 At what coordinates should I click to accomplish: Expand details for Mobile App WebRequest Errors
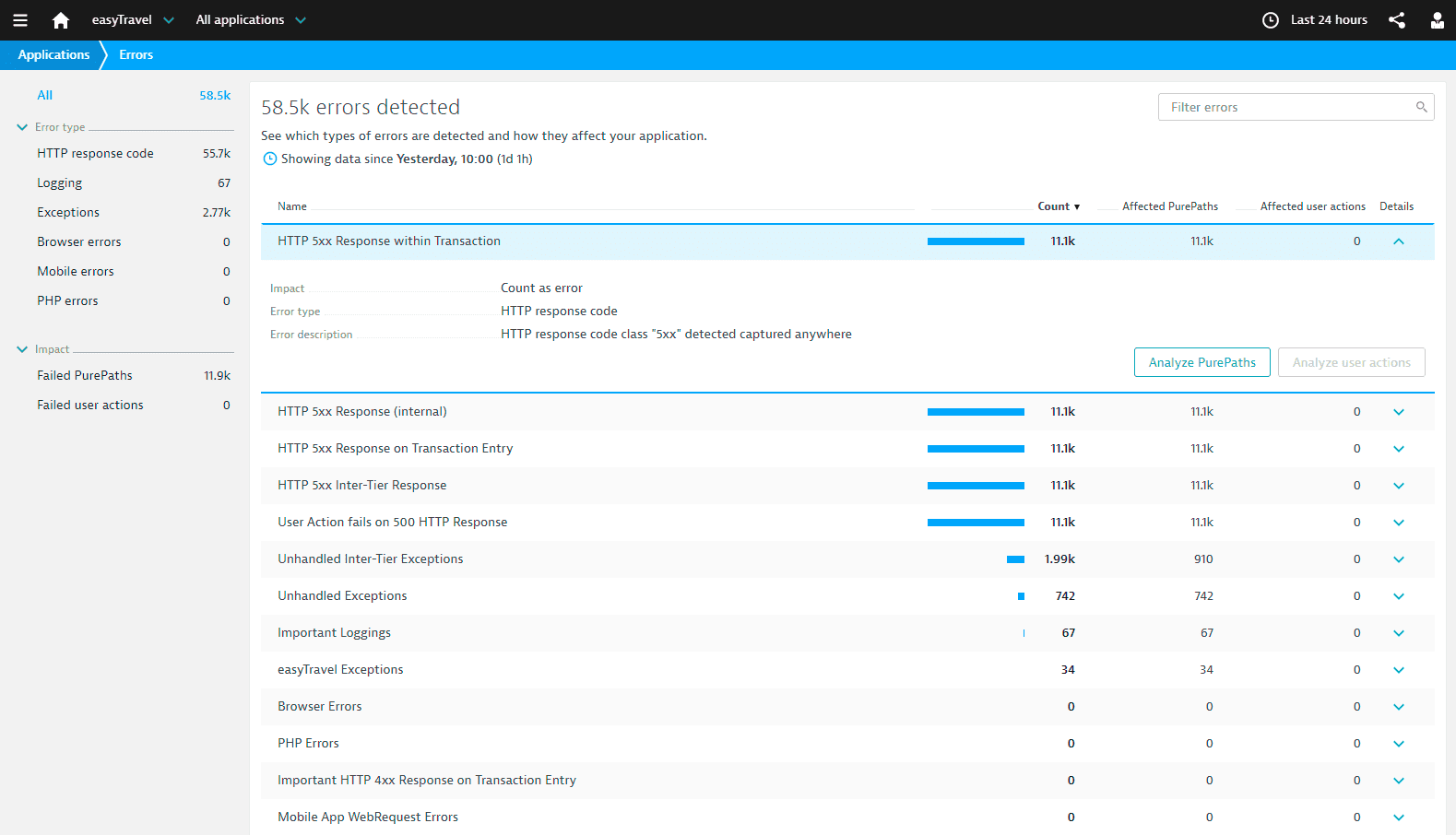click(1399, 817)
